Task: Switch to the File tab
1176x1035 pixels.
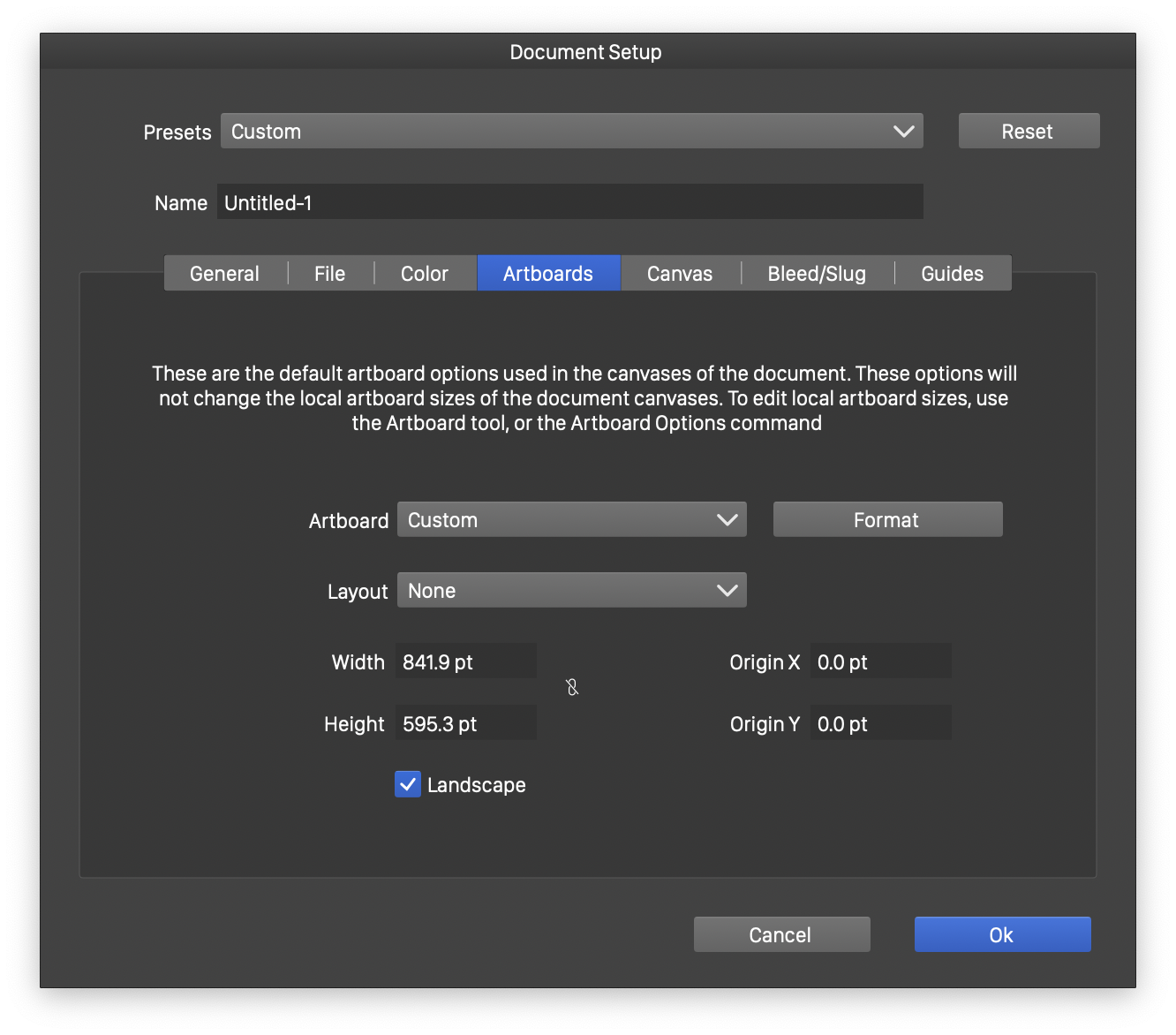Action: 330,273
